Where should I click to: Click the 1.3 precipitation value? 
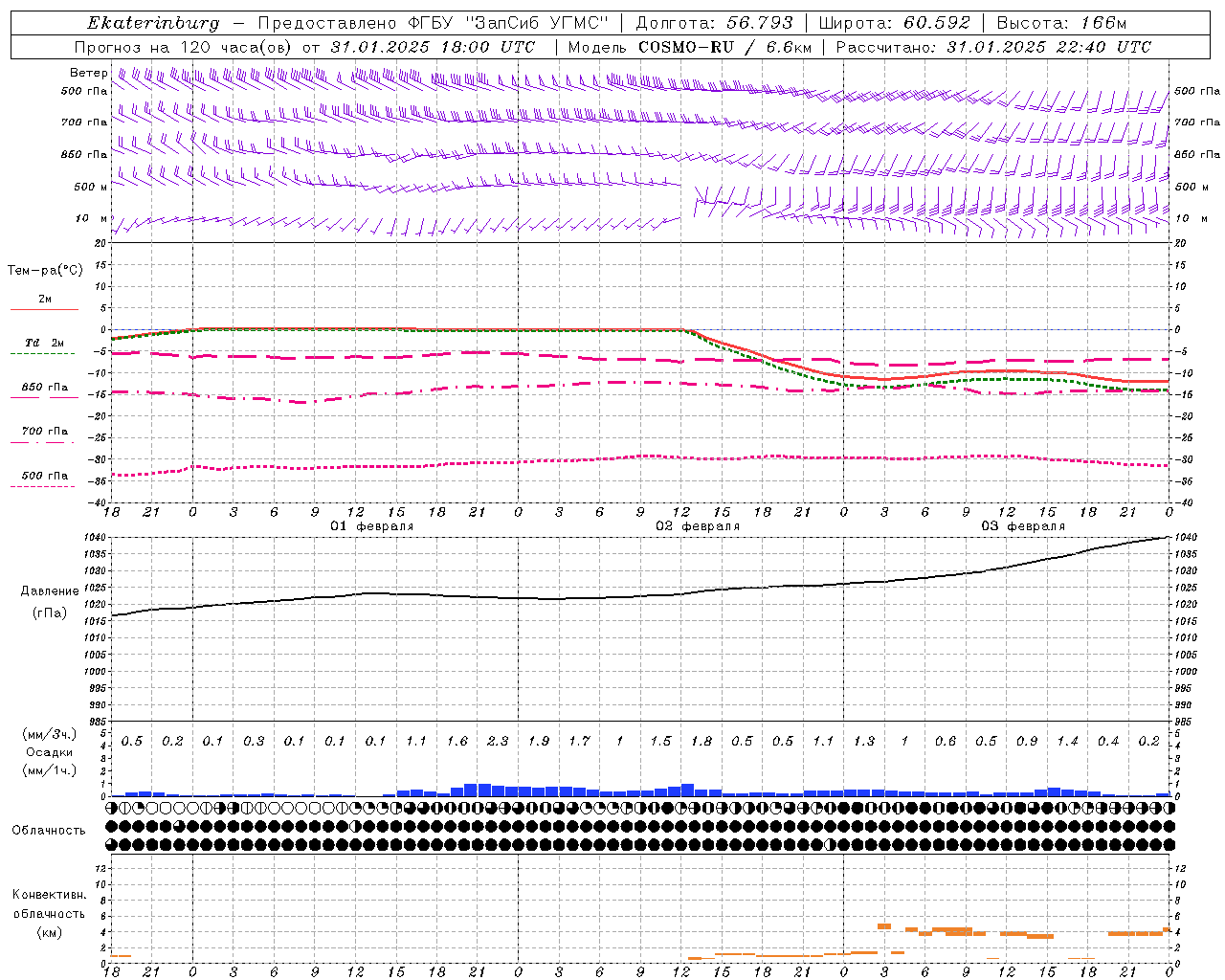coord(864,742)
